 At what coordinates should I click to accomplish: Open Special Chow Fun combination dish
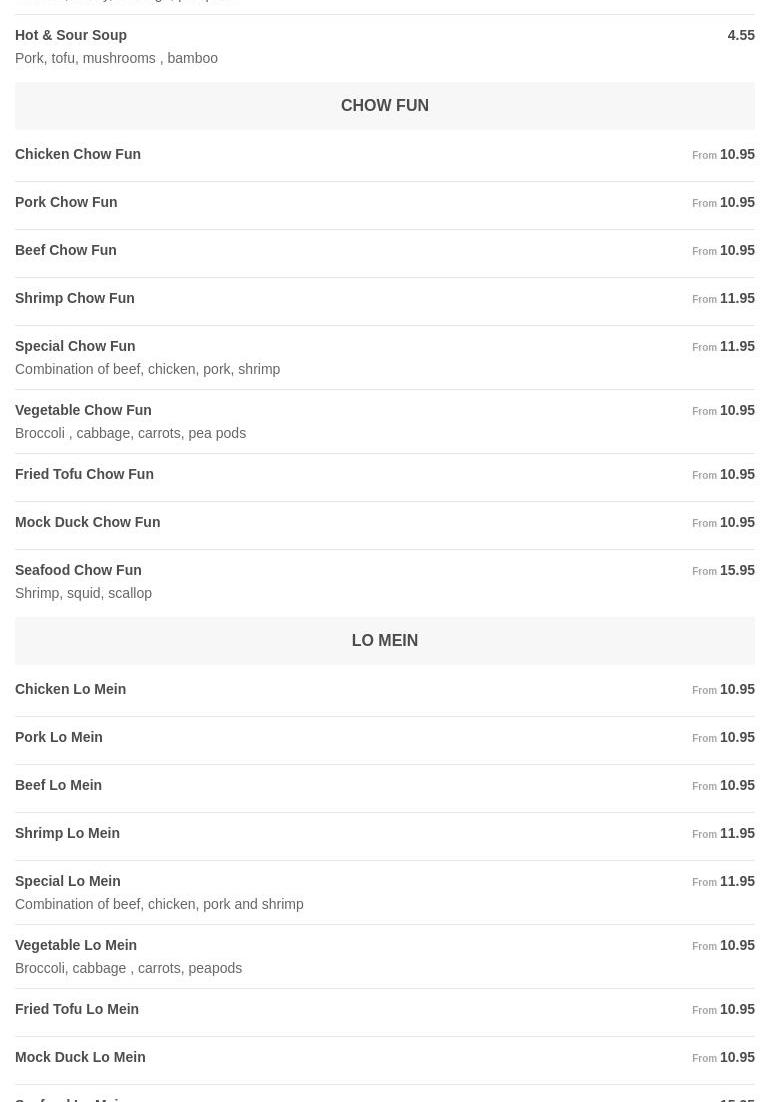coord(75,346)
